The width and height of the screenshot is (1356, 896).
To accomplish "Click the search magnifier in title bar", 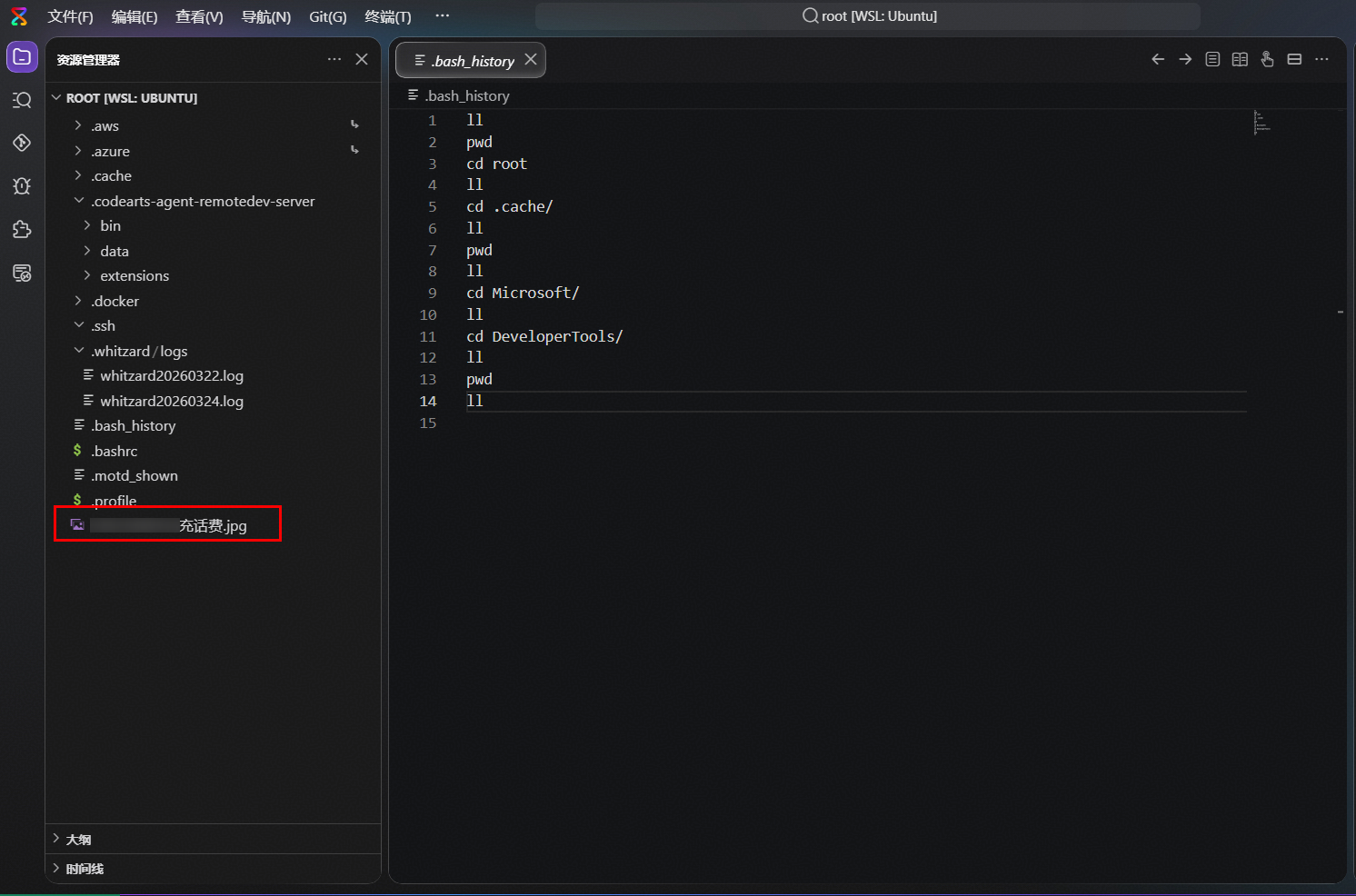I will pyautogui.click(x=810, y=15).
